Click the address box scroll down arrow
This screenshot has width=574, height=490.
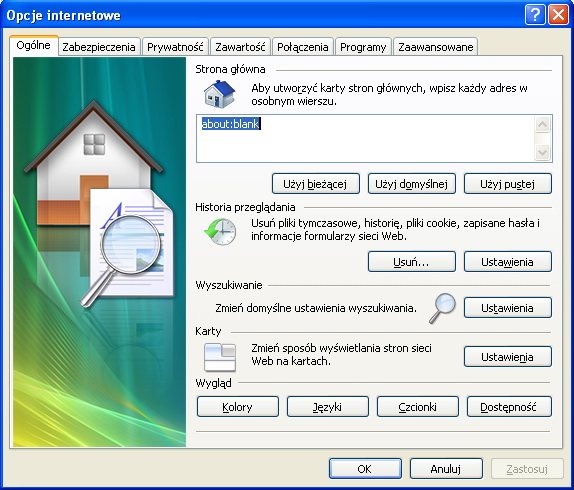(542, 152)
